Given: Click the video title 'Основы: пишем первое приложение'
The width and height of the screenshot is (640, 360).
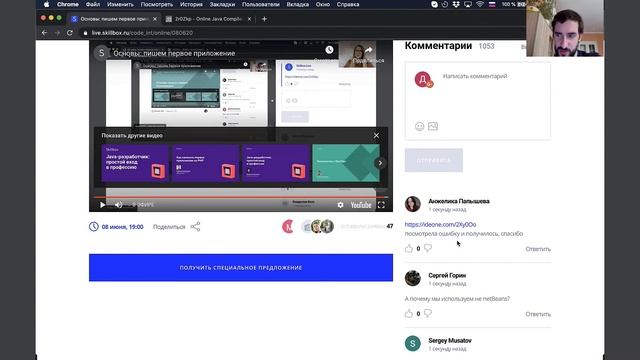Looking at the screenshot, I should [x=174, y=53].
